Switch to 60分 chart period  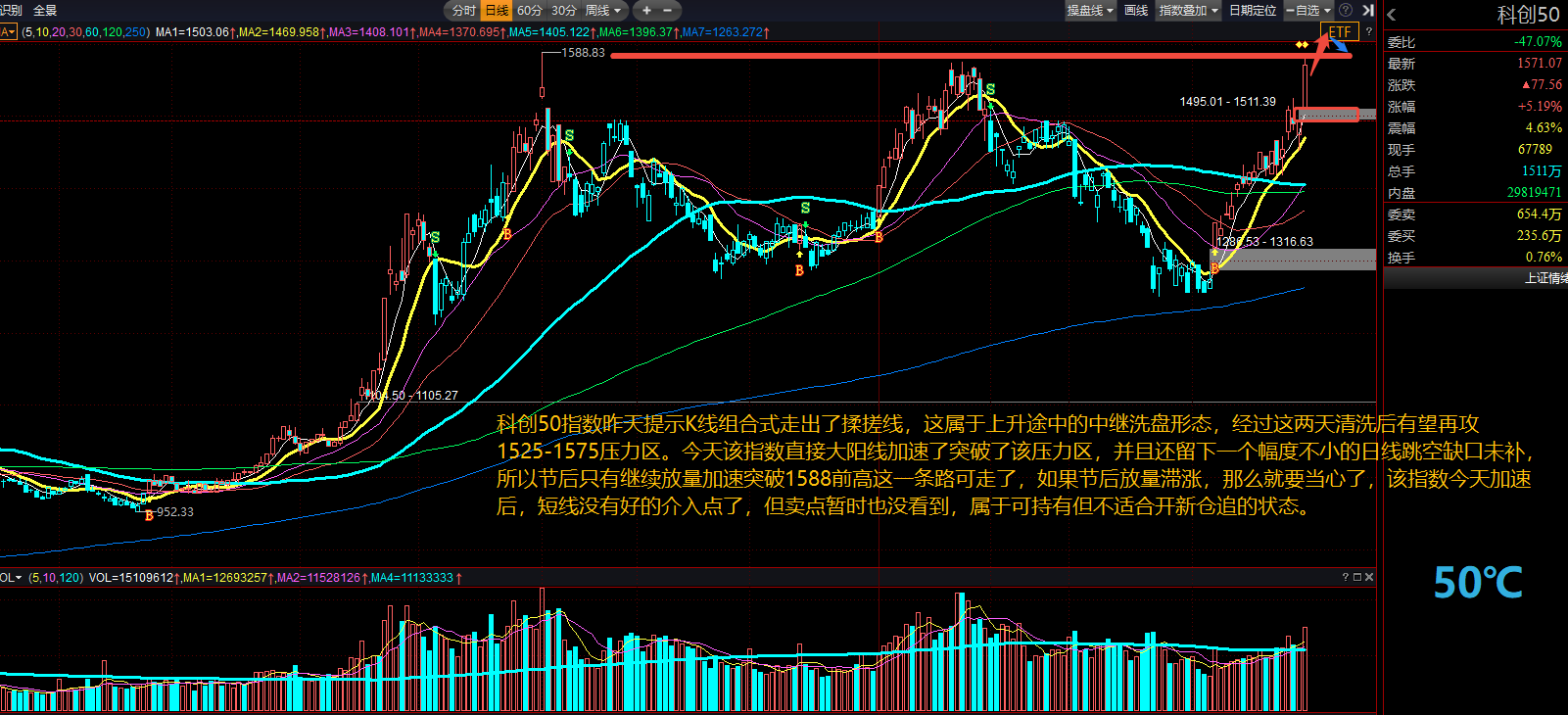pyautogui.click(x=529, y=11)
